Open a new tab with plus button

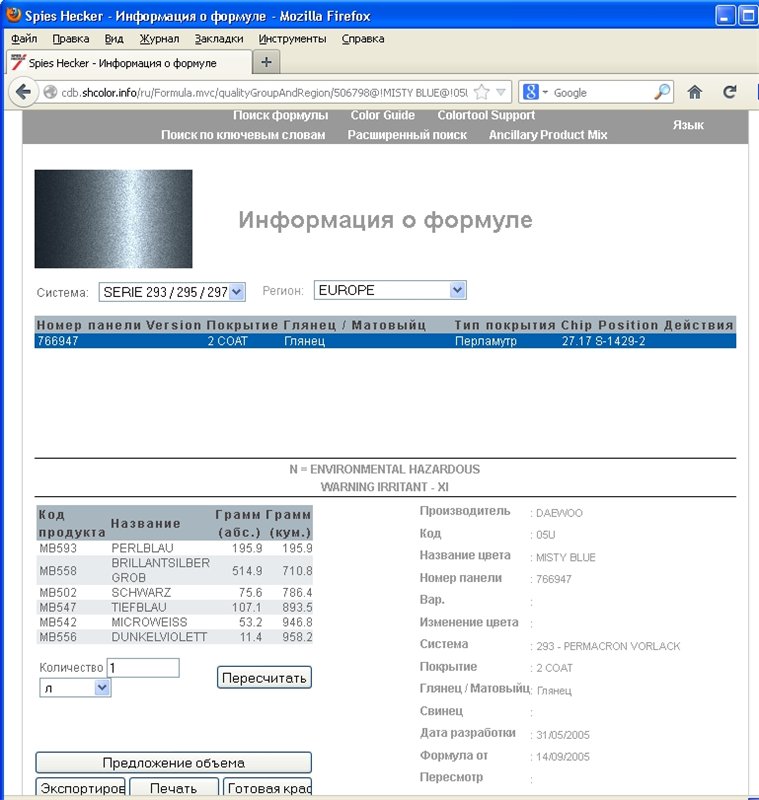(x=266, y=62)
